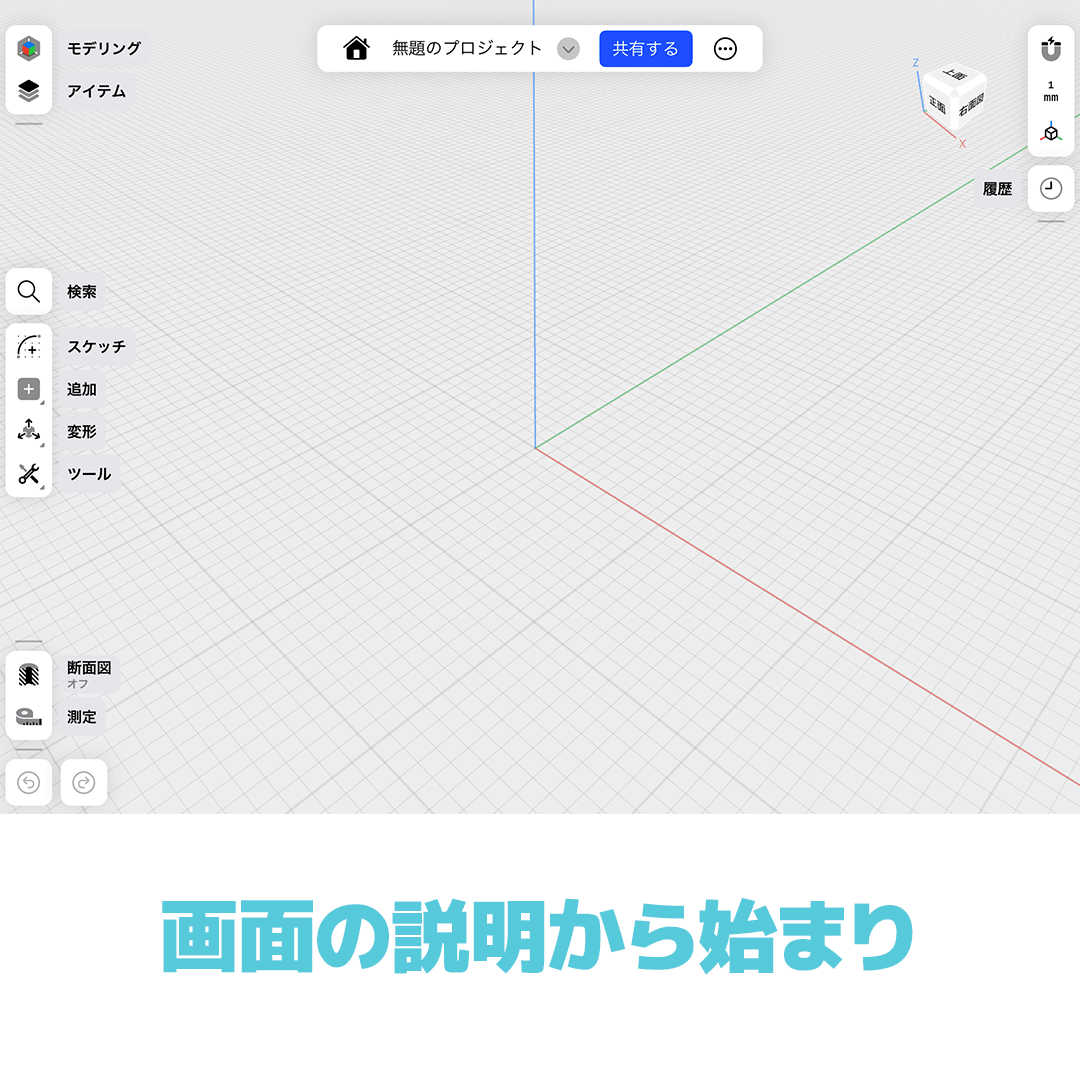Click the 無題のプロジェクト project title

467,48
